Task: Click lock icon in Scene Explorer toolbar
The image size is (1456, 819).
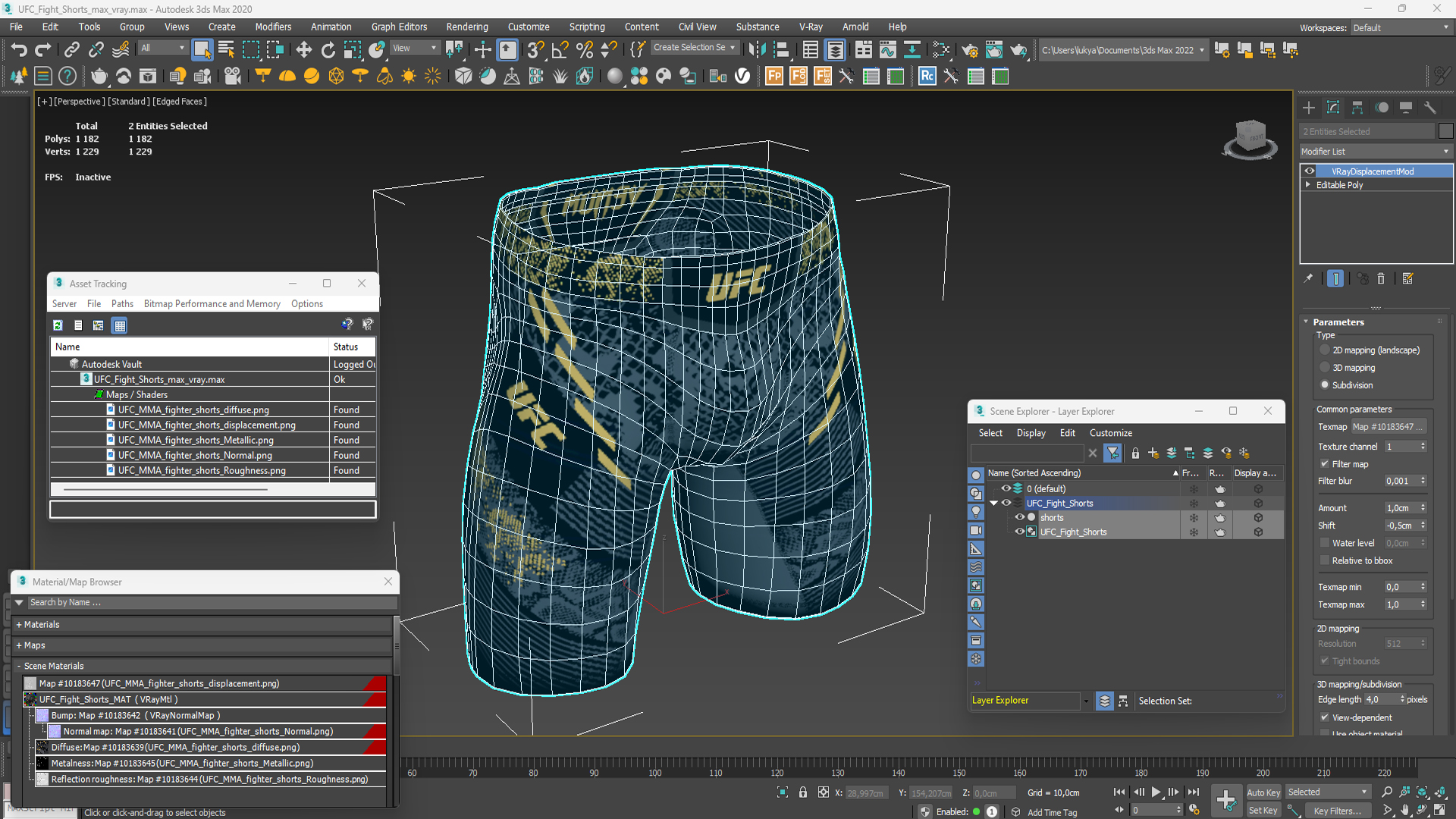Action: tap(1135, 453)
